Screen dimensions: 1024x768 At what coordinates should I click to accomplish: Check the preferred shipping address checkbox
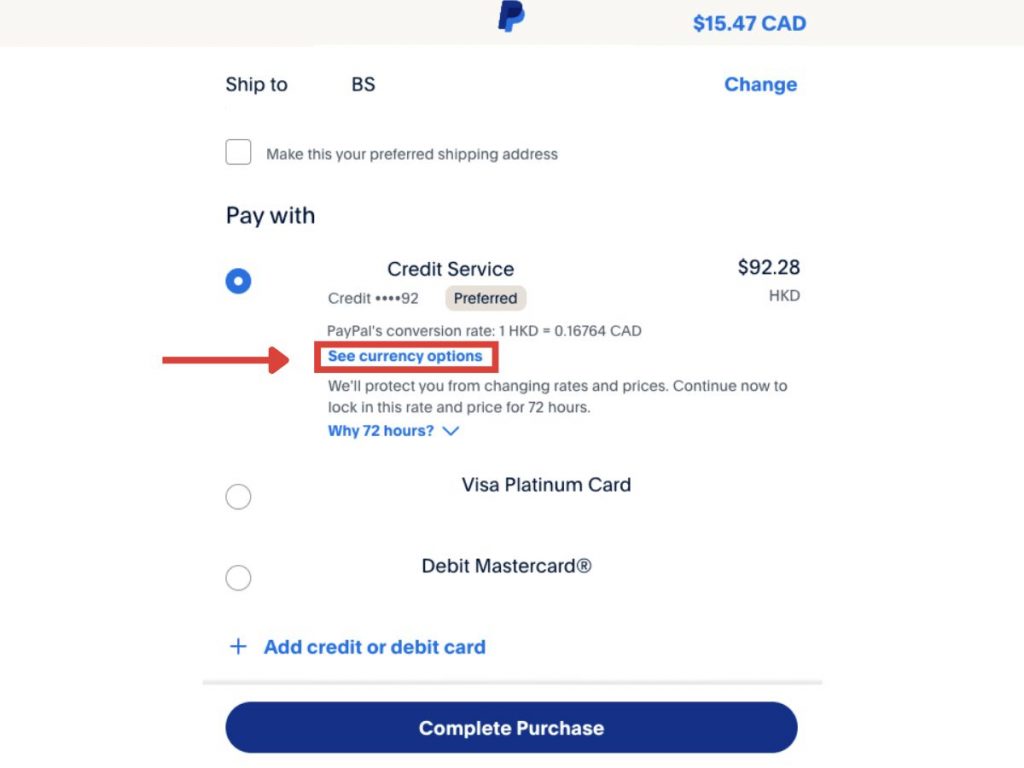point(238,153)
